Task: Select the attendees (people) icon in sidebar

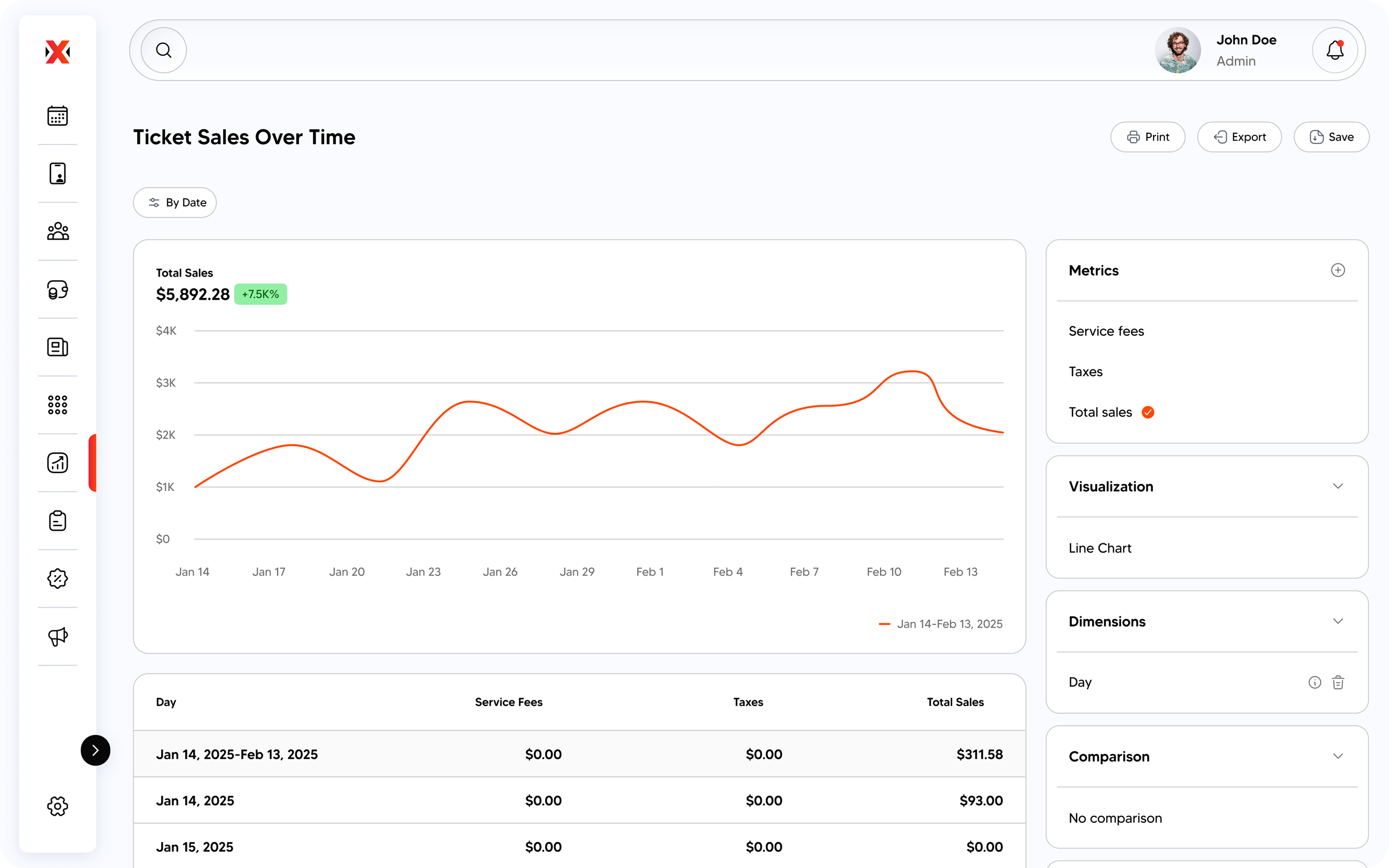Action: click(x=58, y=231)
